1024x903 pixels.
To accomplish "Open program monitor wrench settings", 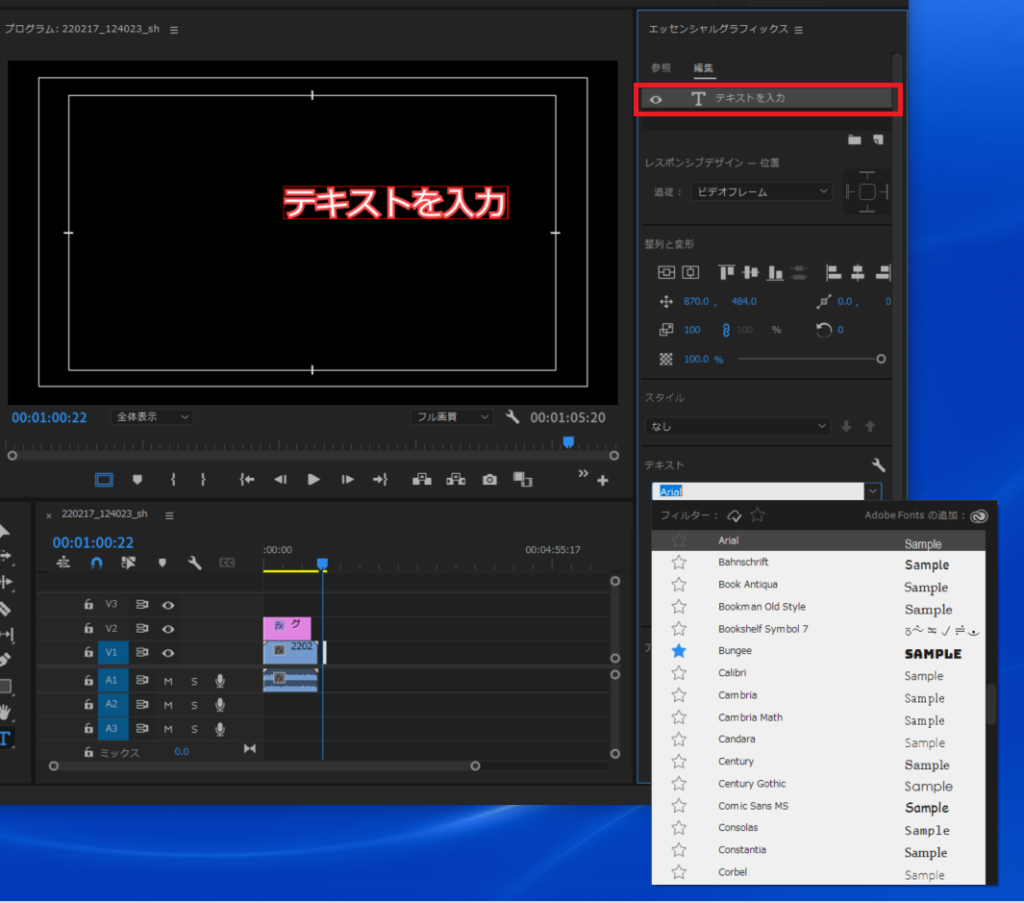I will 512,417.
